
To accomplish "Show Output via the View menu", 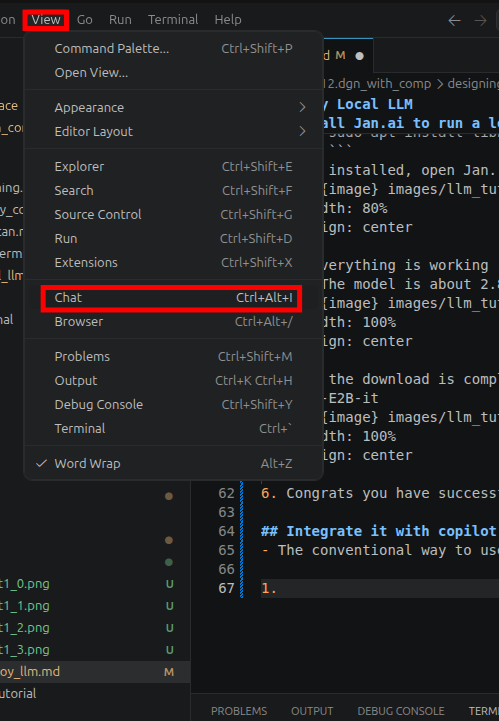I will click(x=173, y=381).
